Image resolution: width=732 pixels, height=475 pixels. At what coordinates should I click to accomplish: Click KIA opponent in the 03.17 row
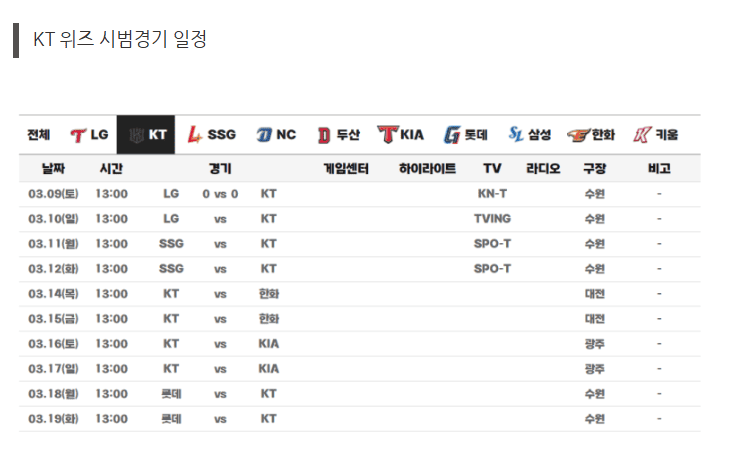(269, 369)
